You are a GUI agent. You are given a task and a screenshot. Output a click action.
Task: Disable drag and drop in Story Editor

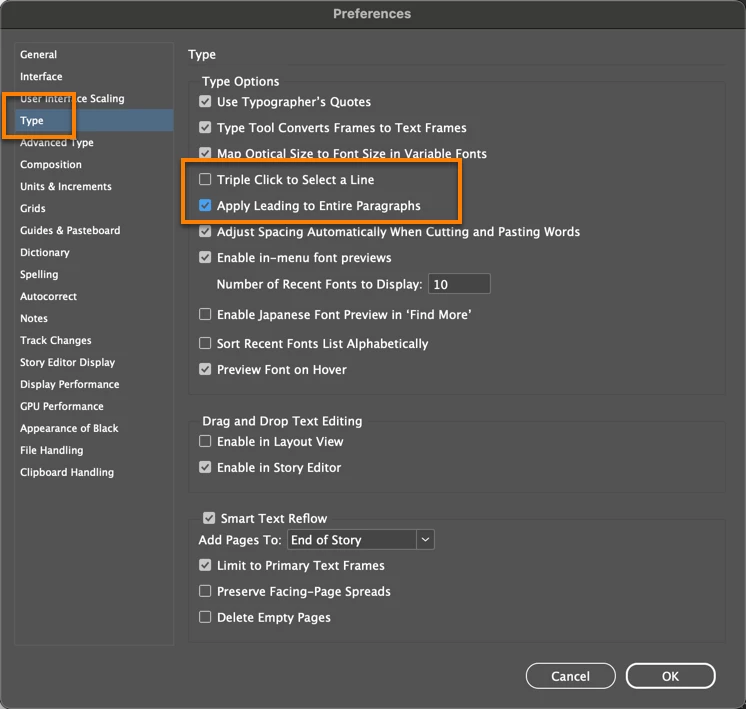(205, 467)
